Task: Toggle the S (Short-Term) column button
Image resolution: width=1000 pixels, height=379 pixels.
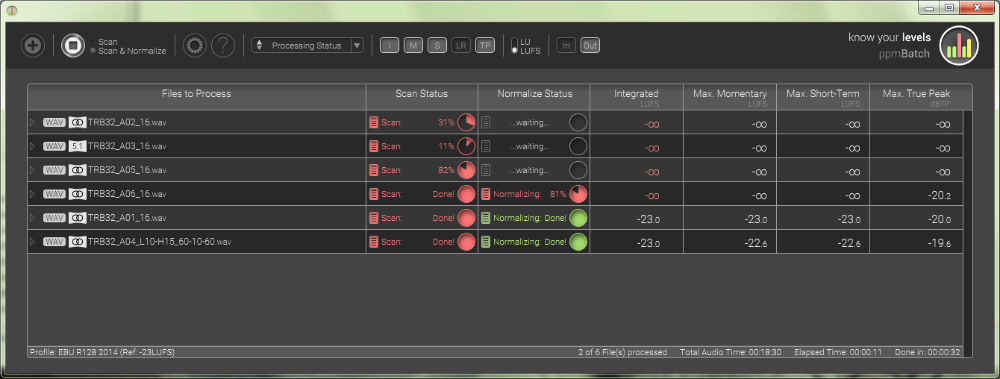Action: (x=437, y=45)
